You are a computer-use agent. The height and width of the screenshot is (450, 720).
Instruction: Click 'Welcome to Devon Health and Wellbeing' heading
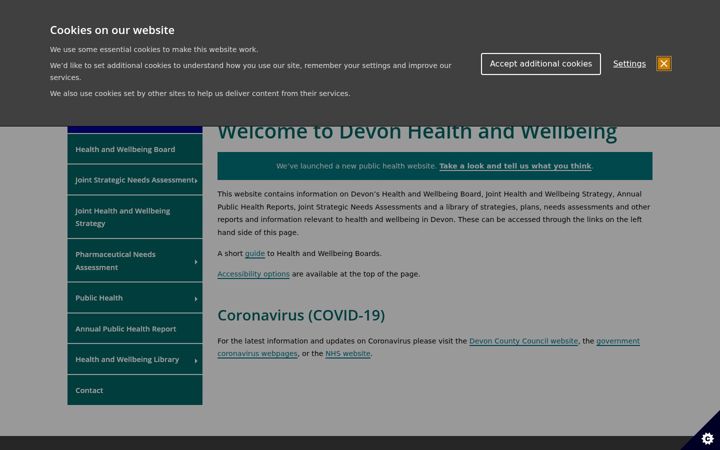(417, 133)
